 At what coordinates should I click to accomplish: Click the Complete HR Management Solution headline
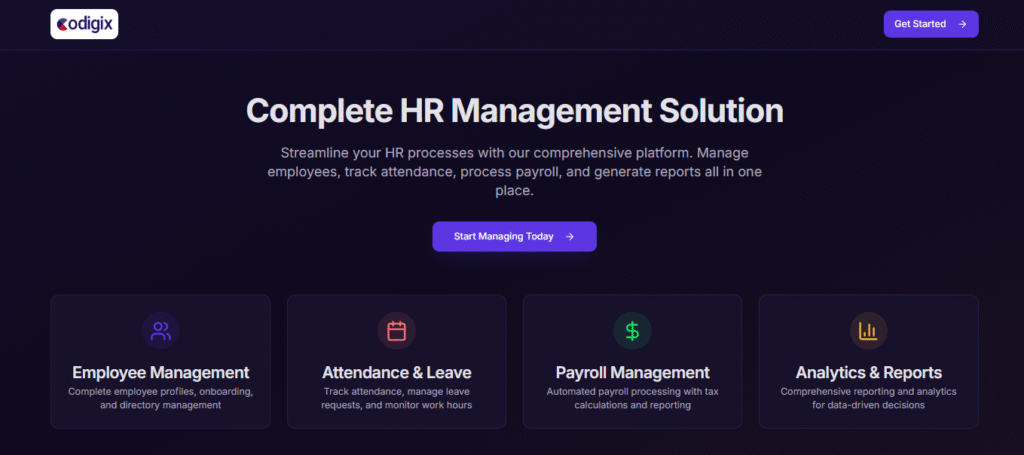click(x=514, y=110)
